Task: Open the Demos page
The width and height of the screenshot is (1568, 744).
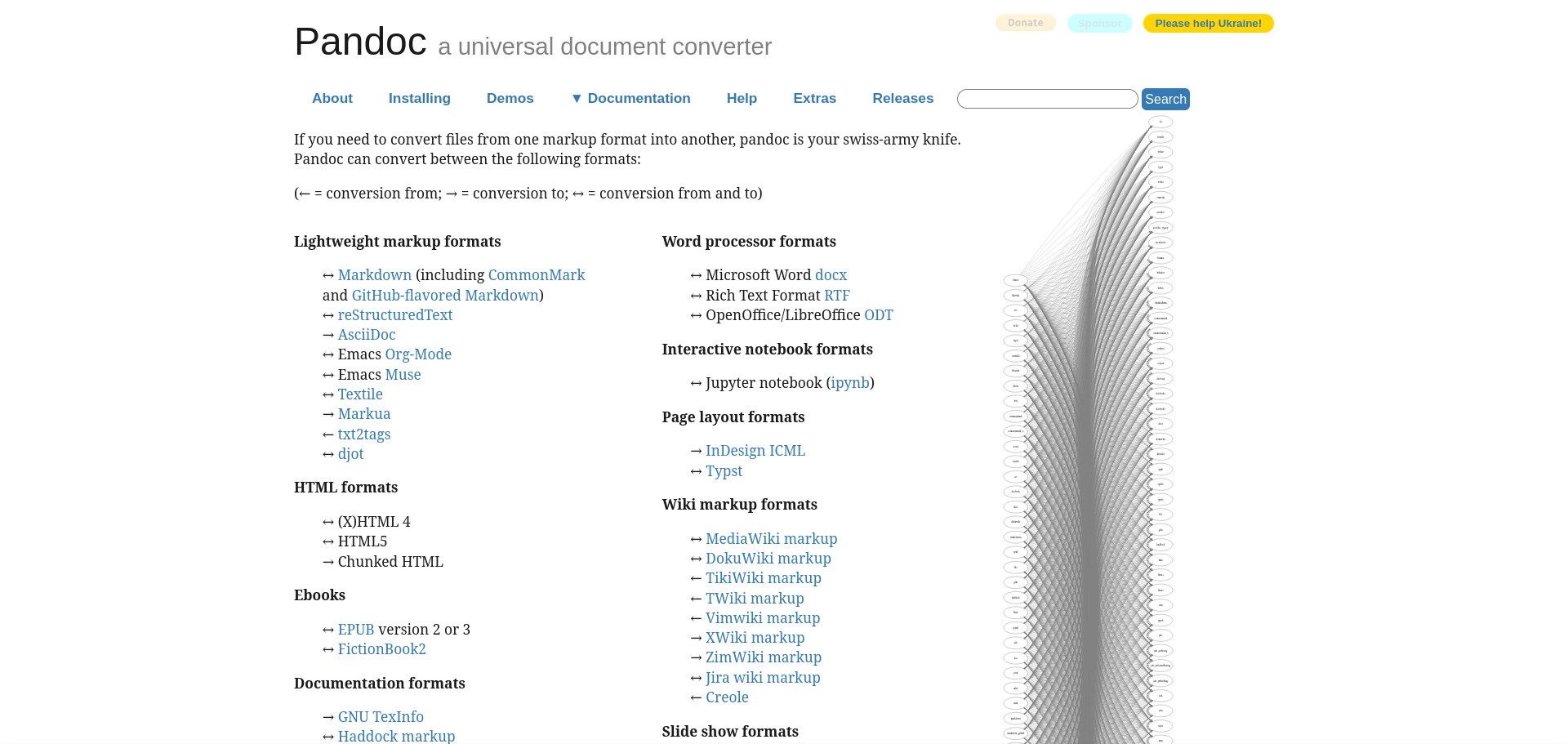Action: coord(510,98)
